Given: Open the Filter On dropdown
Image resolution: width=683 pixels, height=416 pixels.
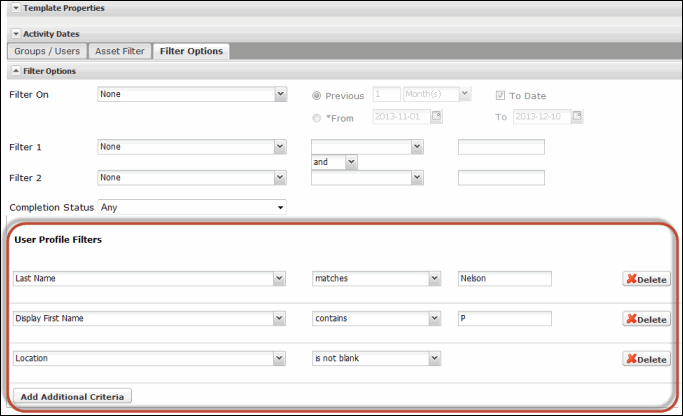Looking at the screenshot, I should [x=192, y=94].
